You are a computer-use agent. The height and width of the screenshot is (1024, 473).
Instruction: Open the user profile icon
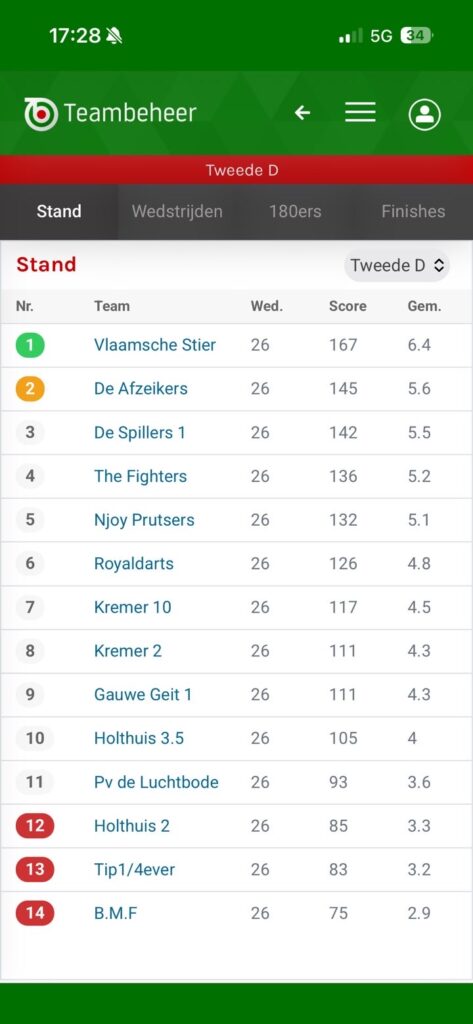[425, 114]
